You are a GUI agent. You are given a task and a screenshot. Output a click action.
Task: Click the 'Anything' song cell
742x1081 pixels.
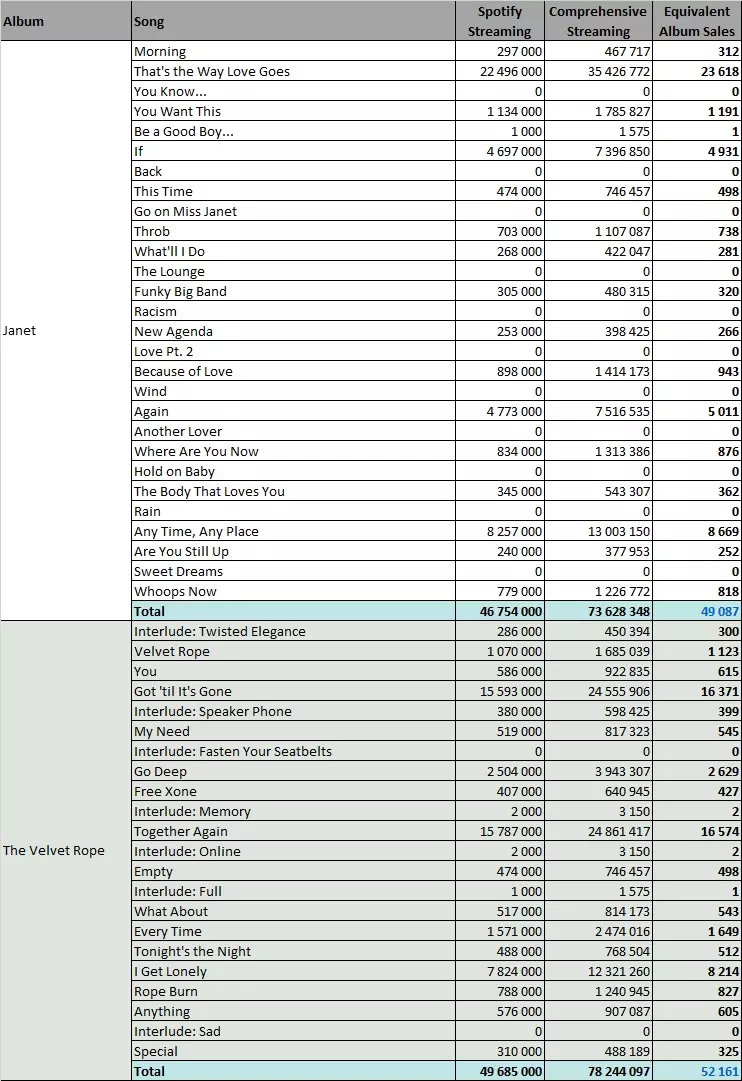coord(293,1011)
